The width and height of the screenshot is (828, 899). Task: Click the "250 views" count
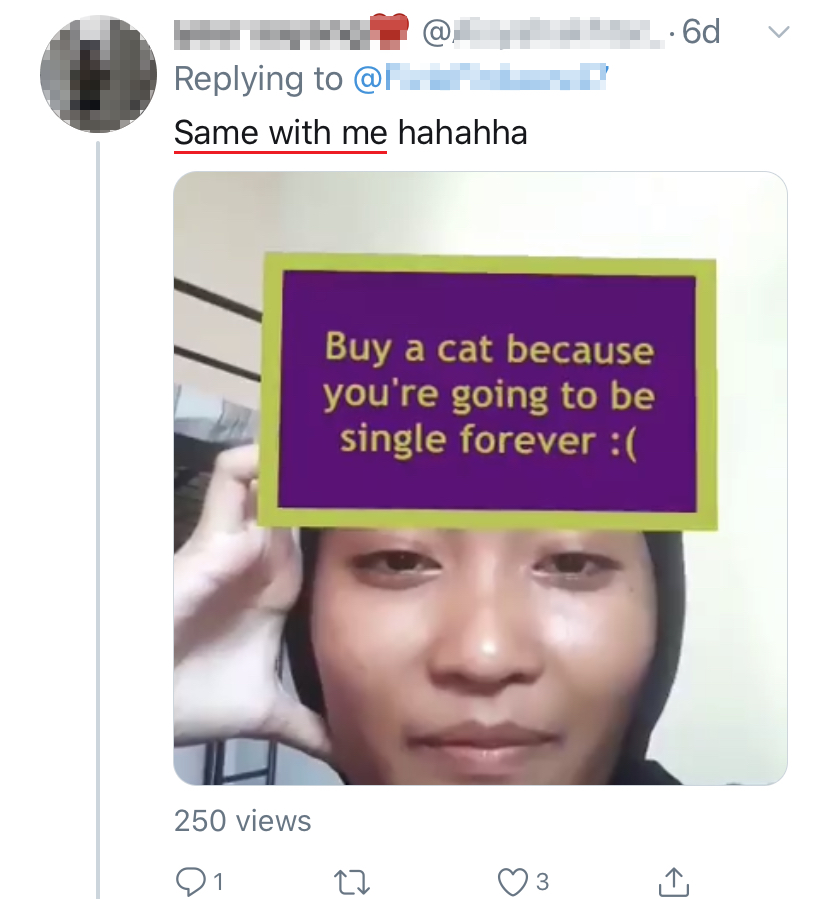point(243,821)
